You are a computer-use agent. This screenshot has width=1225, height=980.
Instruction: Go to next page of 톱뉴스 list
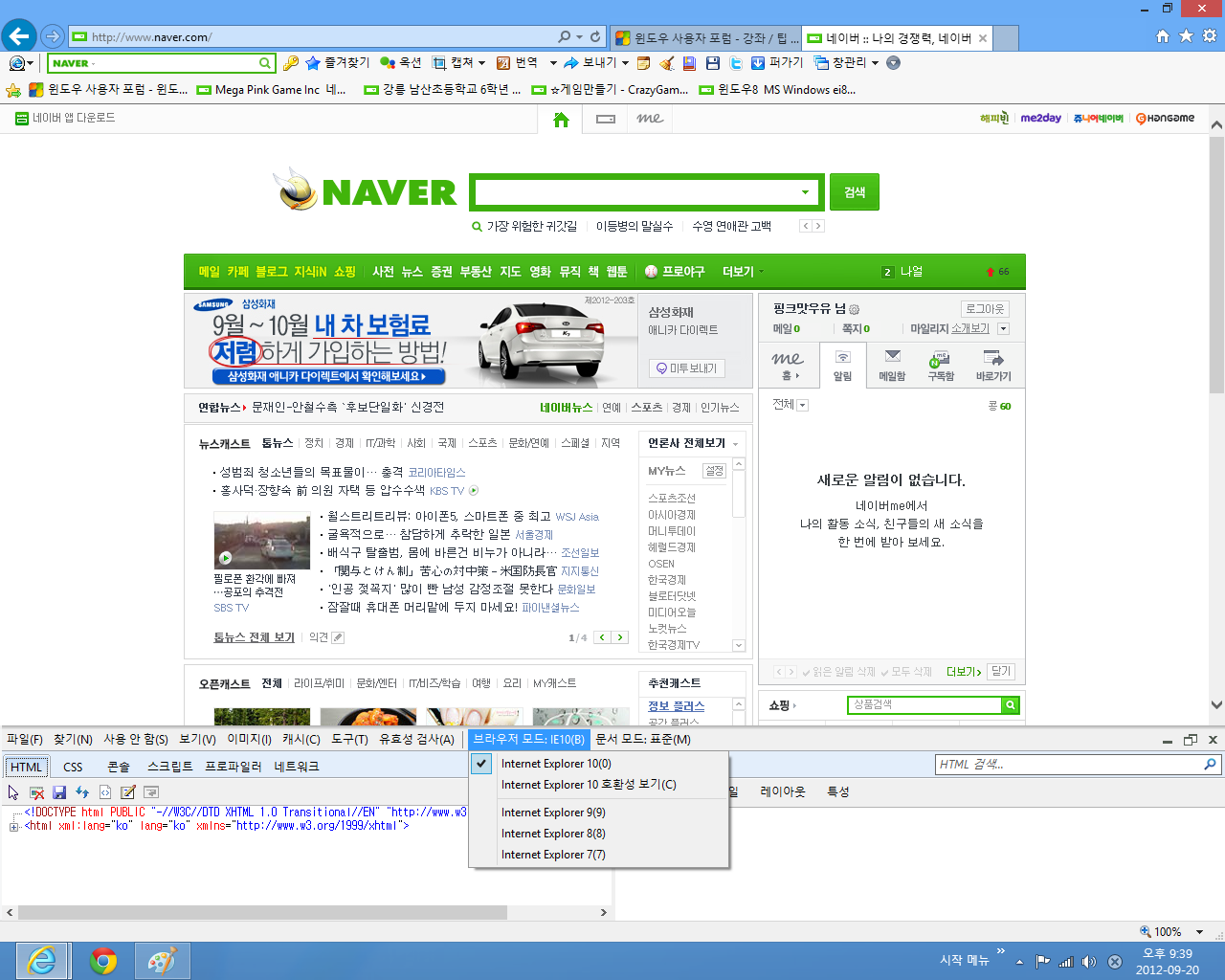pos(620,637)
